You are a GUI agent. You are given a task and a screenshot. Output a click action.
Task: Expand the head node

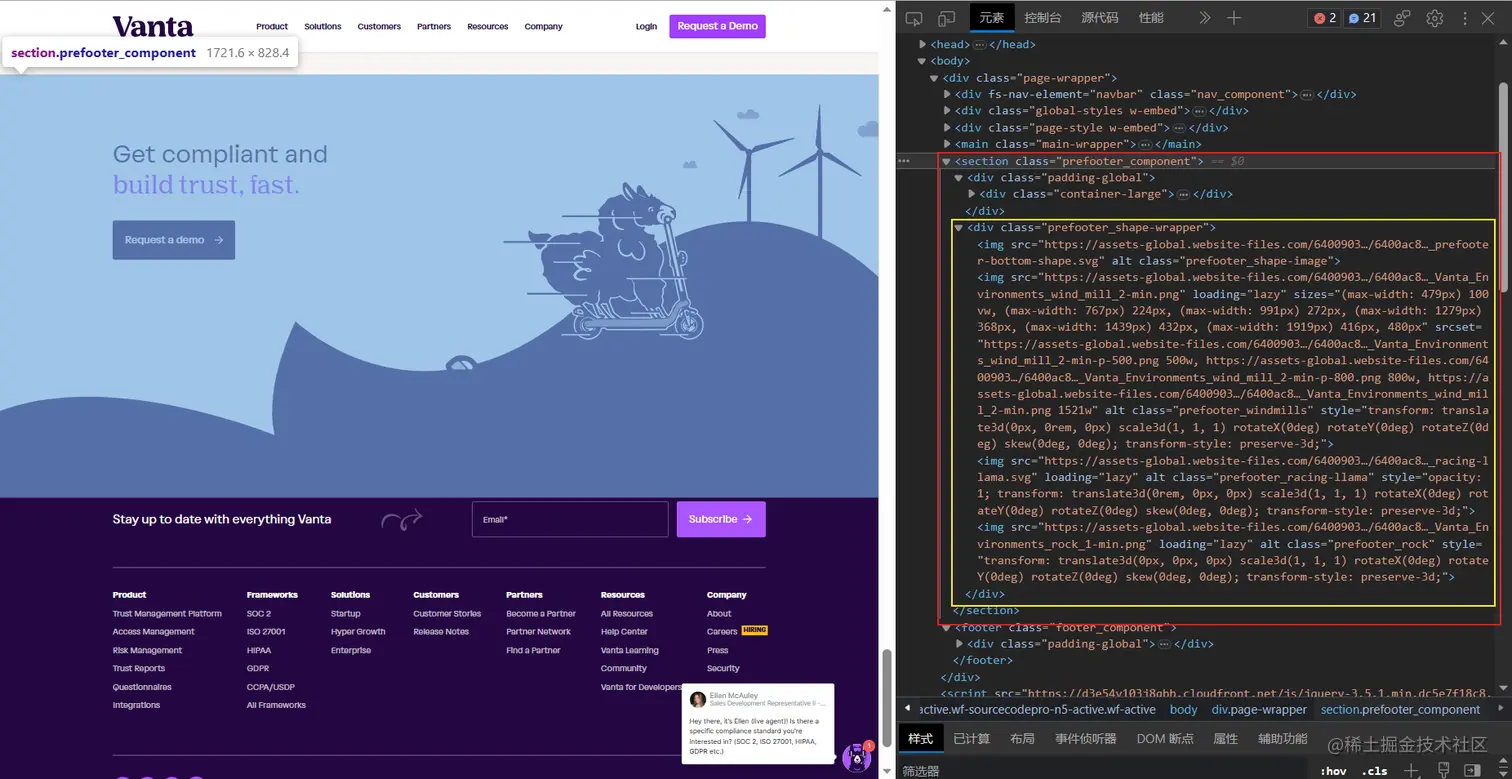point(923,45)
